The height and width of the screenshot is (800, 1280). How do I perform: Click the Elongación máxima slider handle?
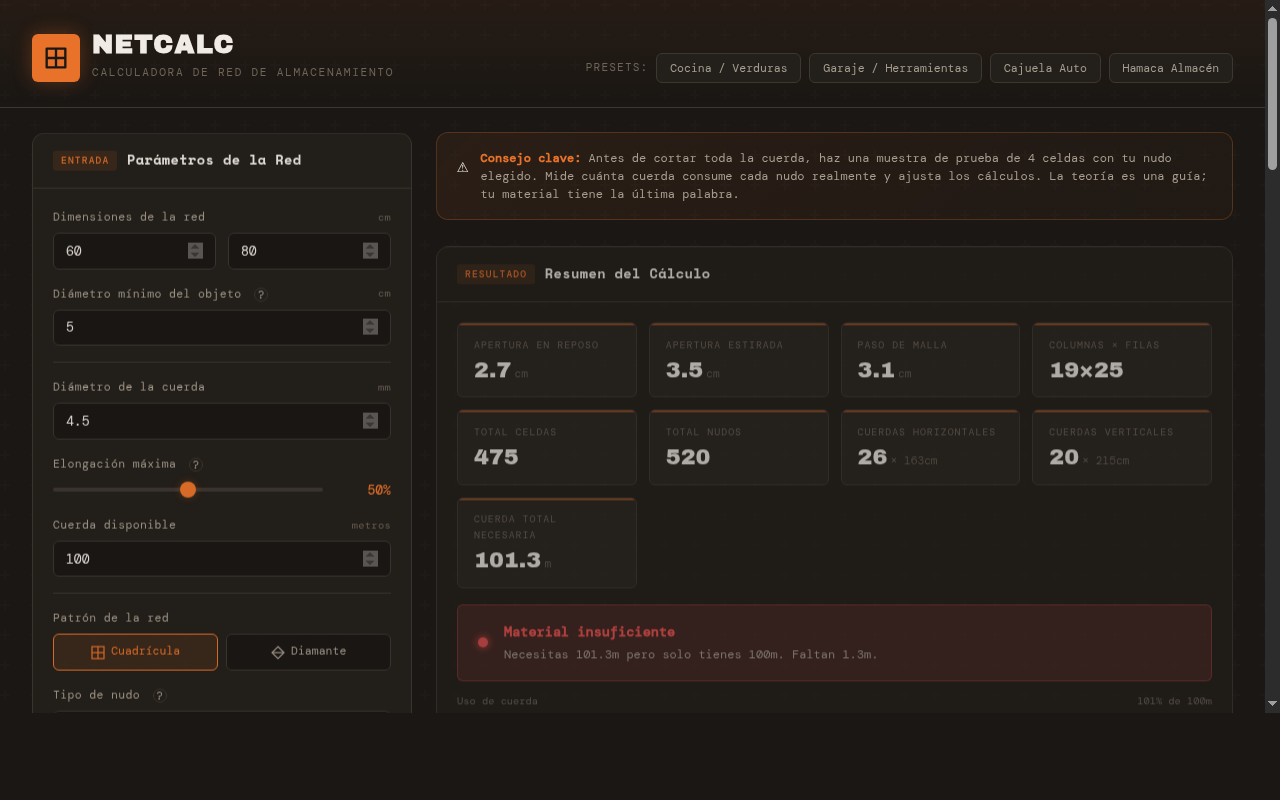click(x=188, y=489)
